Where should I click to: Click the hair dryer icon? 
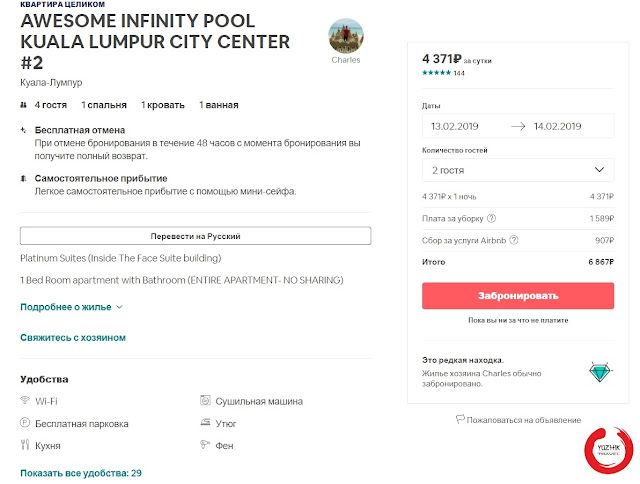(205, 445)
